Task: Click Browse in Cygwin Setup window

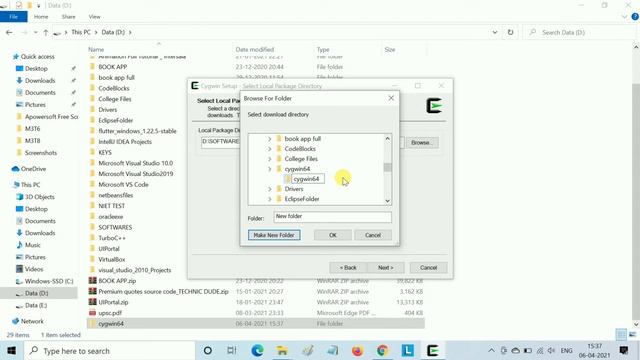Action: (x=422, y=143)
